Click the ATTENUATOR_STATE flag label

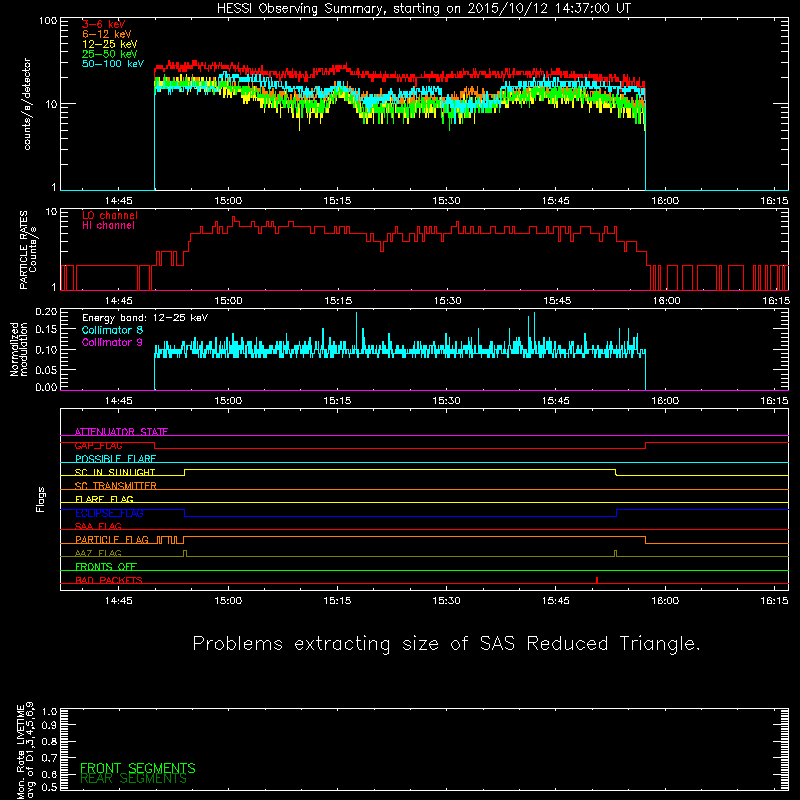(121, 432)
